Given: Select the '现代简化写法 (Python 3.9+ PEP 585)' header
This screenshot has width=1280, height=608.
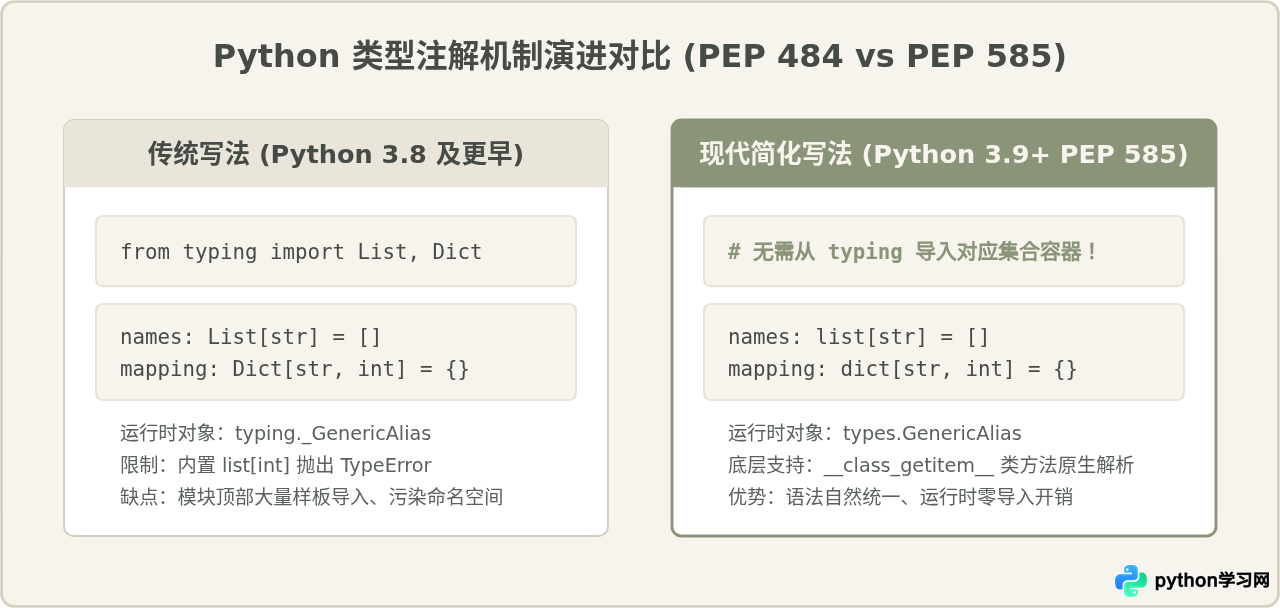Looking at the screenshot, I should coord(944,154).
